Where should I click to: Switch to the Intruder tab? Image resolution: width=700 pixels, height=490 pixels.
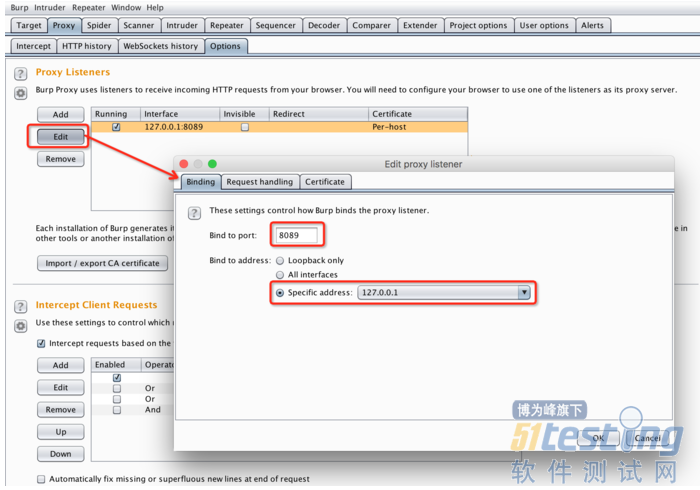[182, 25]
